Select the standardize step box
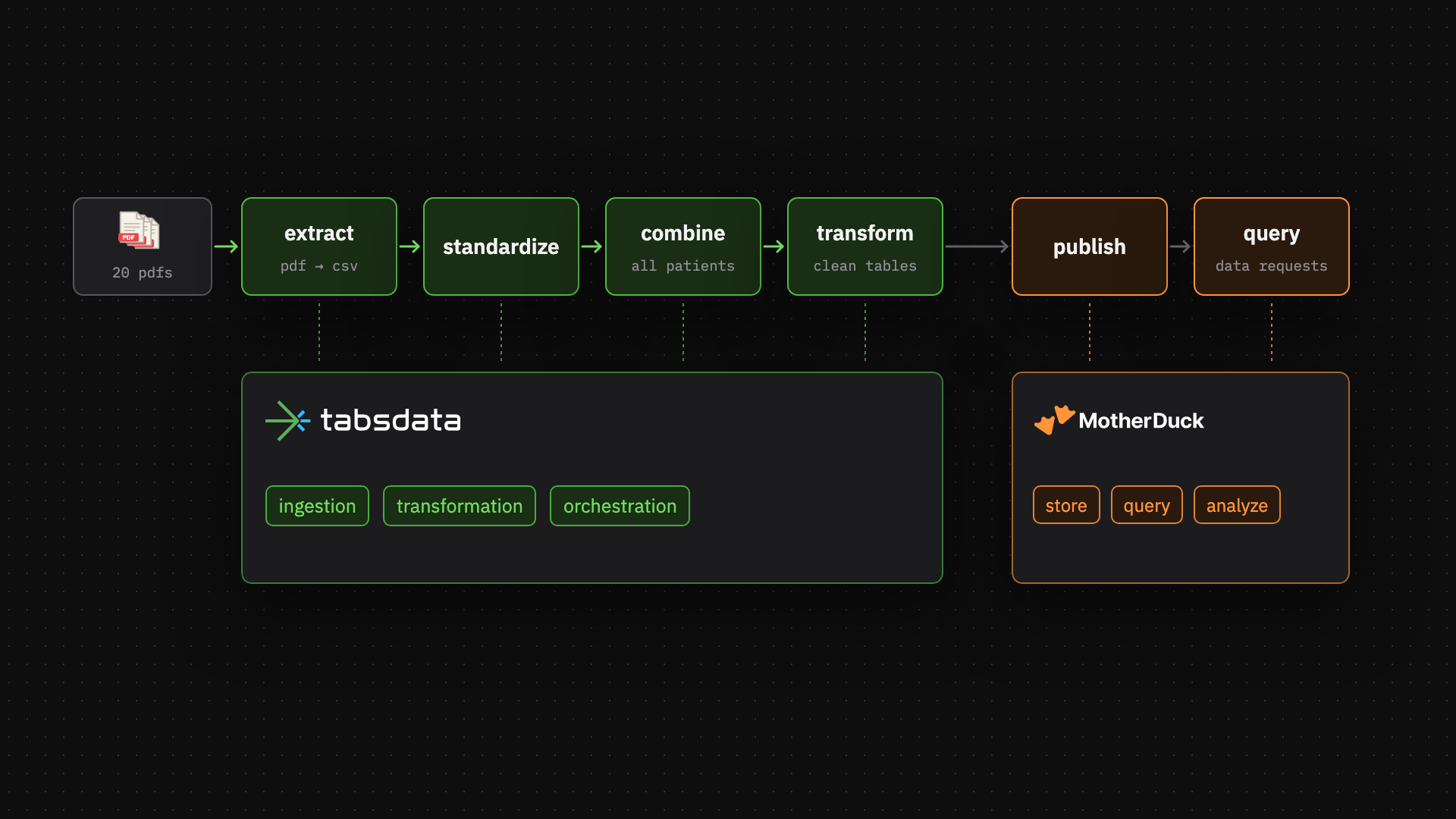This screenshot has height=819, width=1456. [x=501, y=246]
